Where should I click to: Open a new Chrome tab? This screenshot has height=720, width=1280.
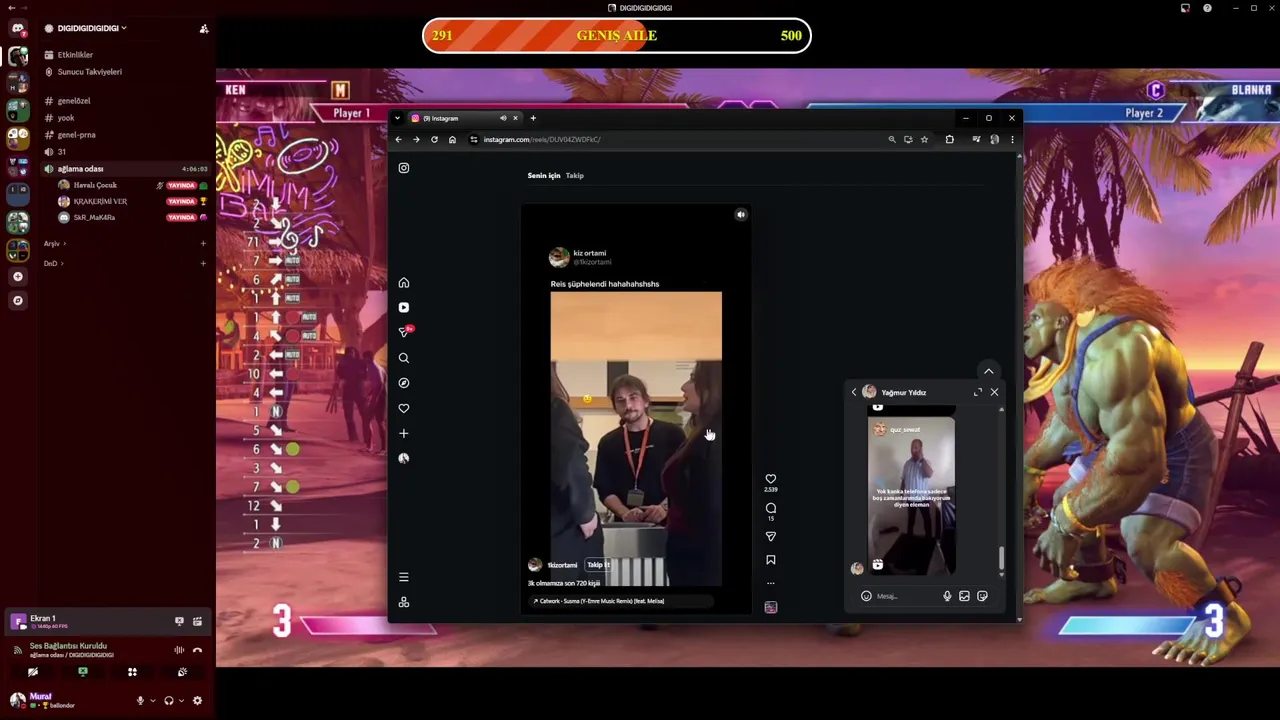coord(533,118)
